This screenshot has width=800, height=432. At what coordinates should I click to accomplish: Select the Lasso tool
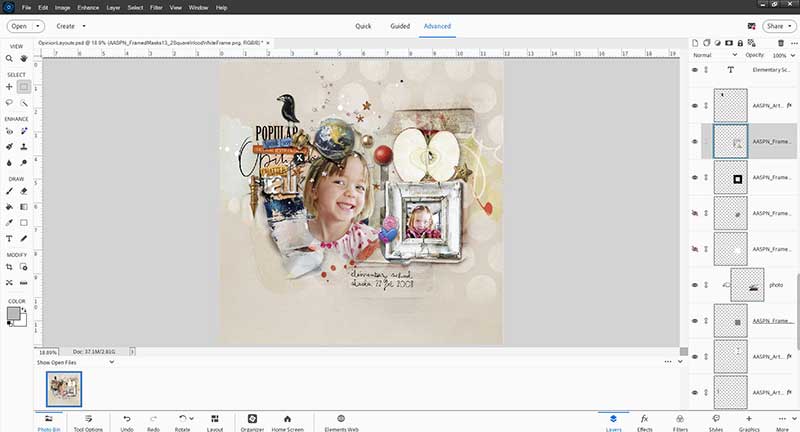[x=9, y=103]
